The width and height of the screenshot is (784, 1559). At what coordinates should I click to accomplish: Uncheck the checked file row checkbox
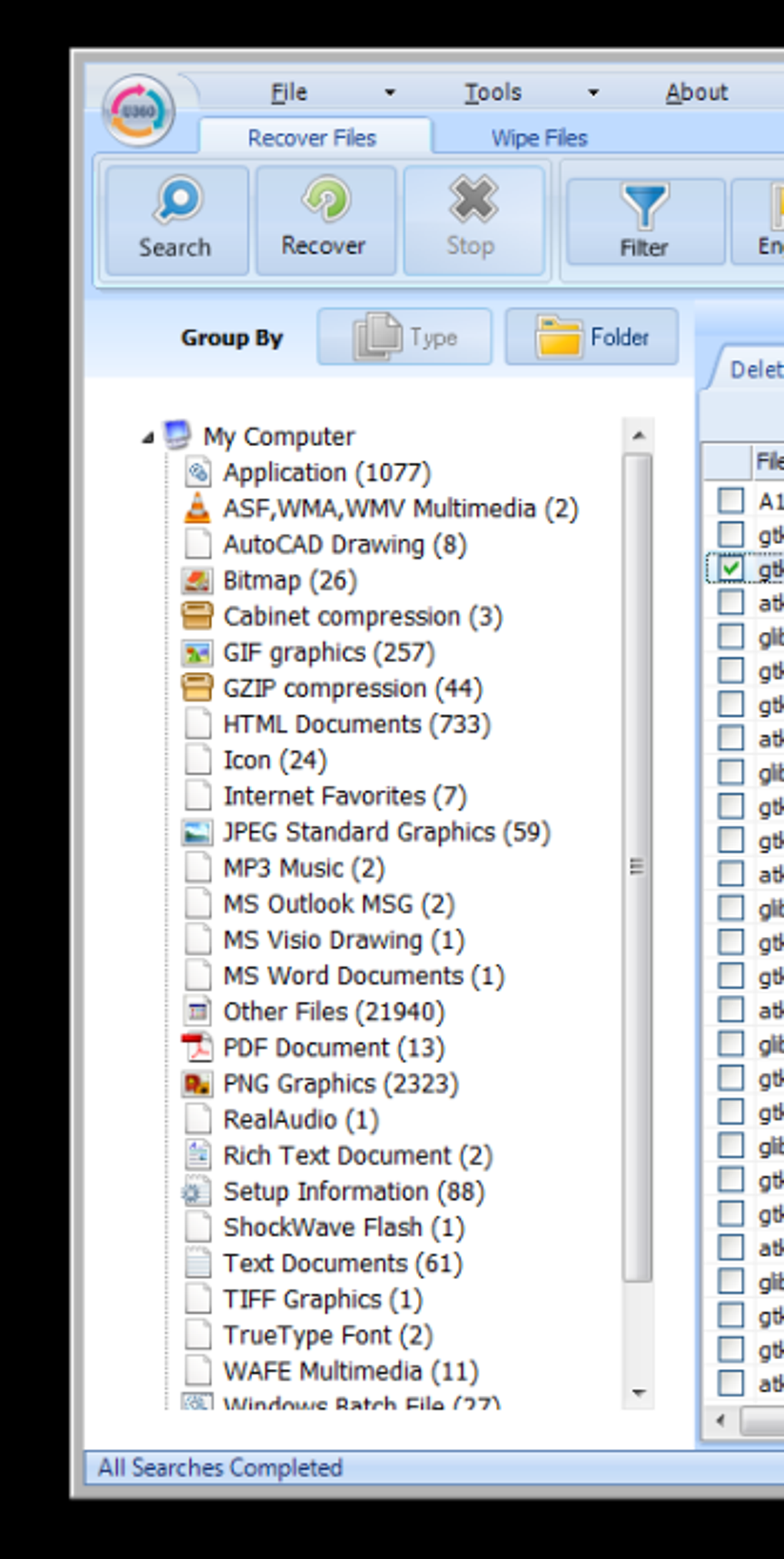(730, 568)
